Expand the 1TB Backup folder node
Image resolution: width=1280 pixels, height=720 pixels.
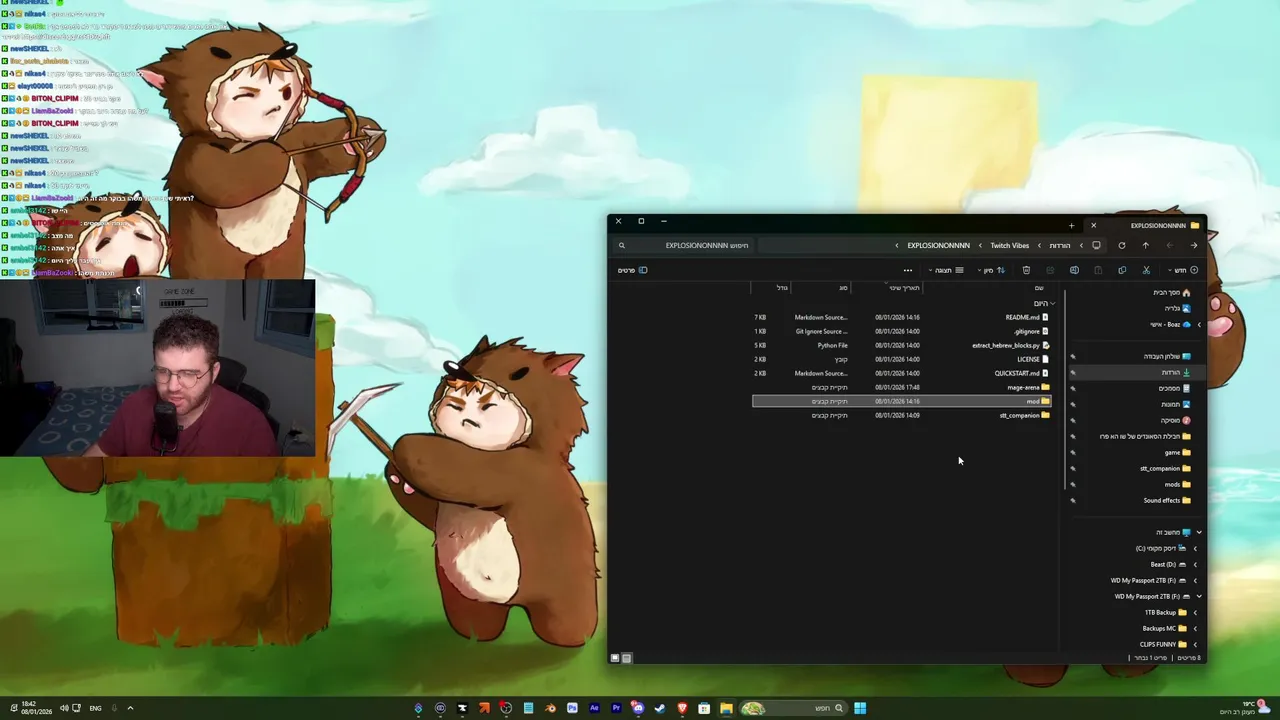point(1195,612)
